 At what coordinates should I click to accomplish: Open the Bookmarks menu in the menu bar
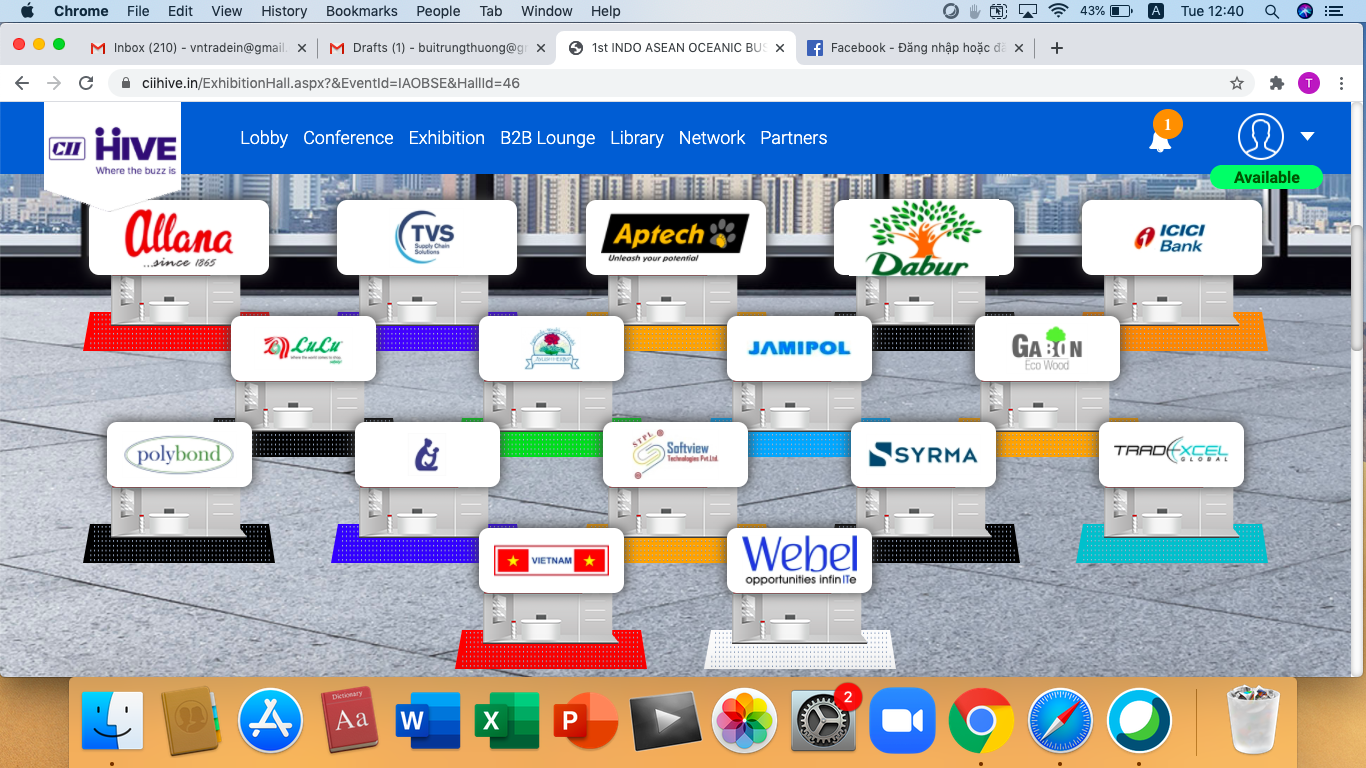[361, 11]
